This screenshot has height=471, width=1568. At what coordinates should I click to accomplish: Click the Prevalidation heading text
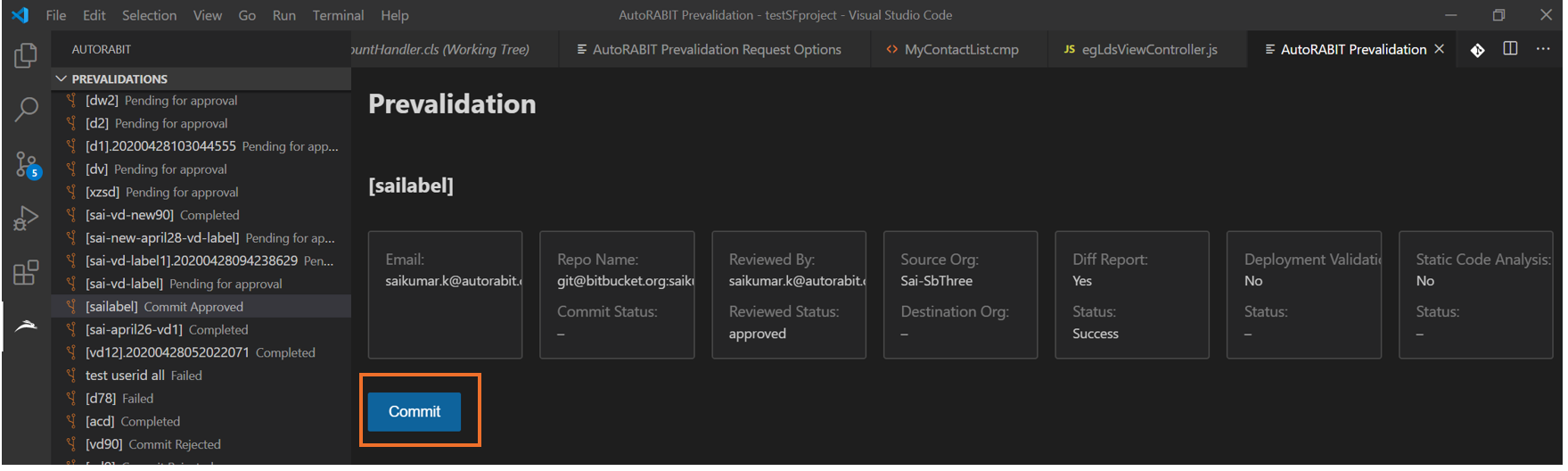click(452, 103)
